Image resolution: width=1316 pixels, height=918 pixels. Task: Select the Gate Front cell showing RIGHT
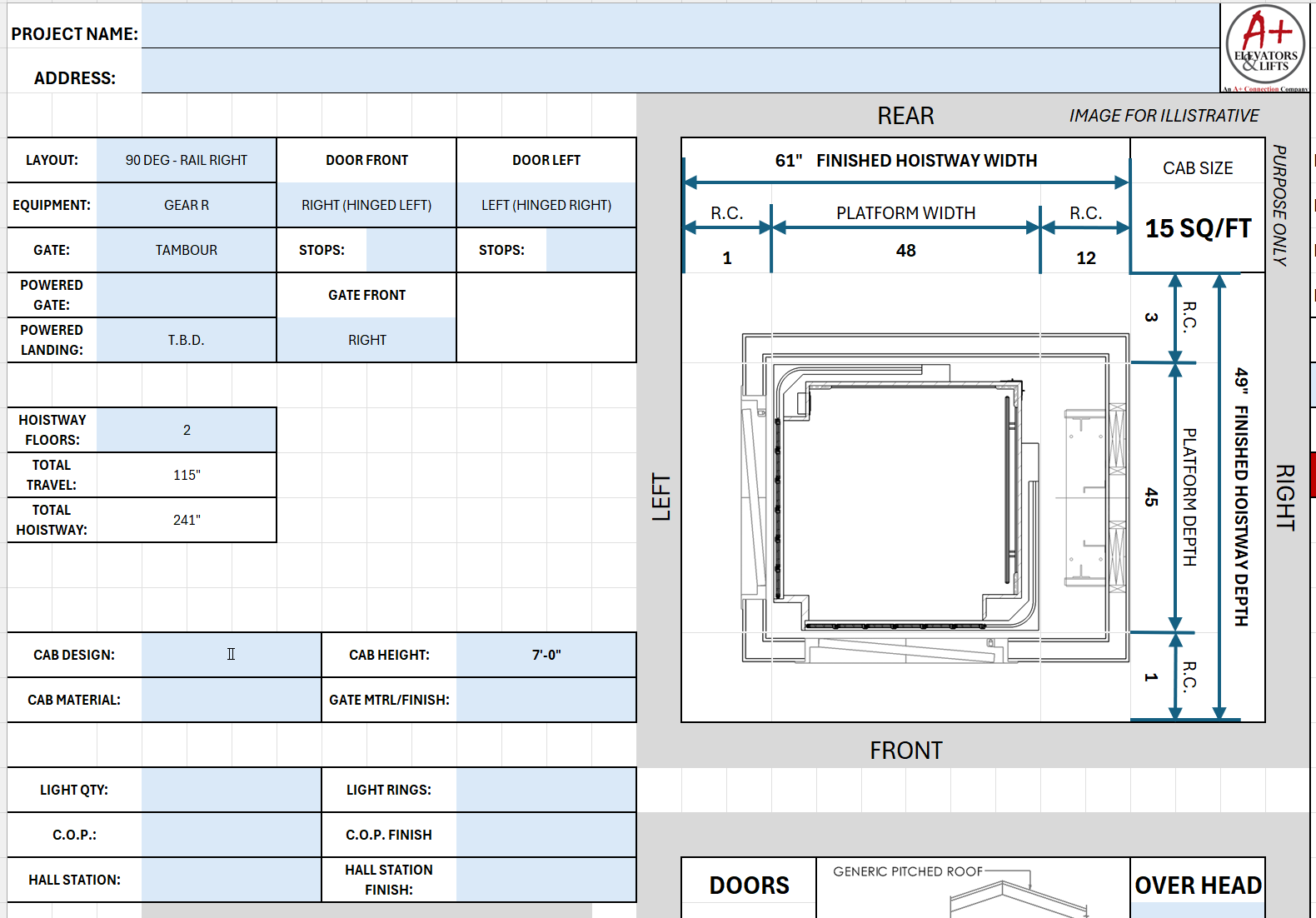[x=366, y=340]
